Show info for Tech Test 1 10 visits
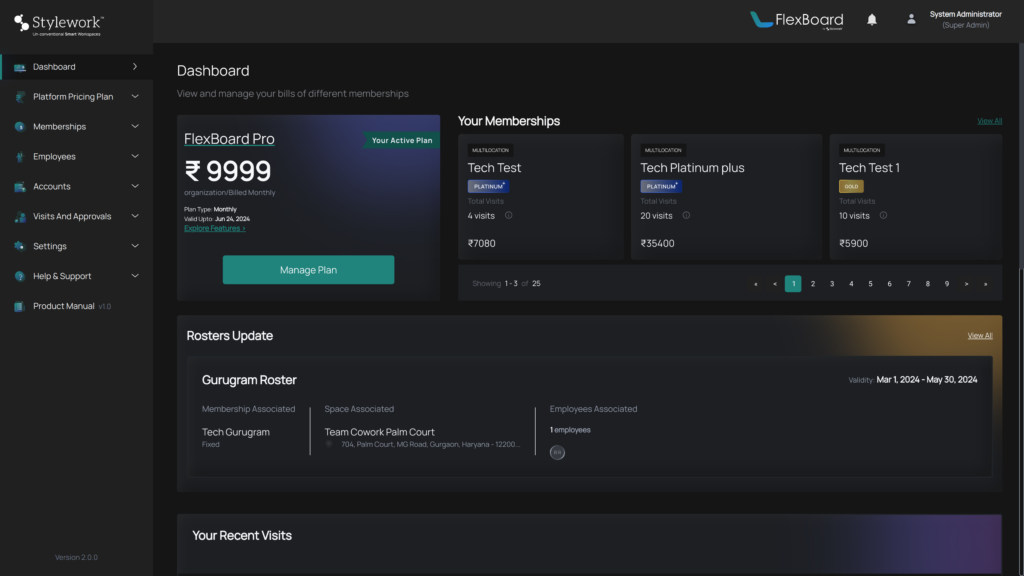The height and width of the screenshot is (576, 1024). point(883,216)
